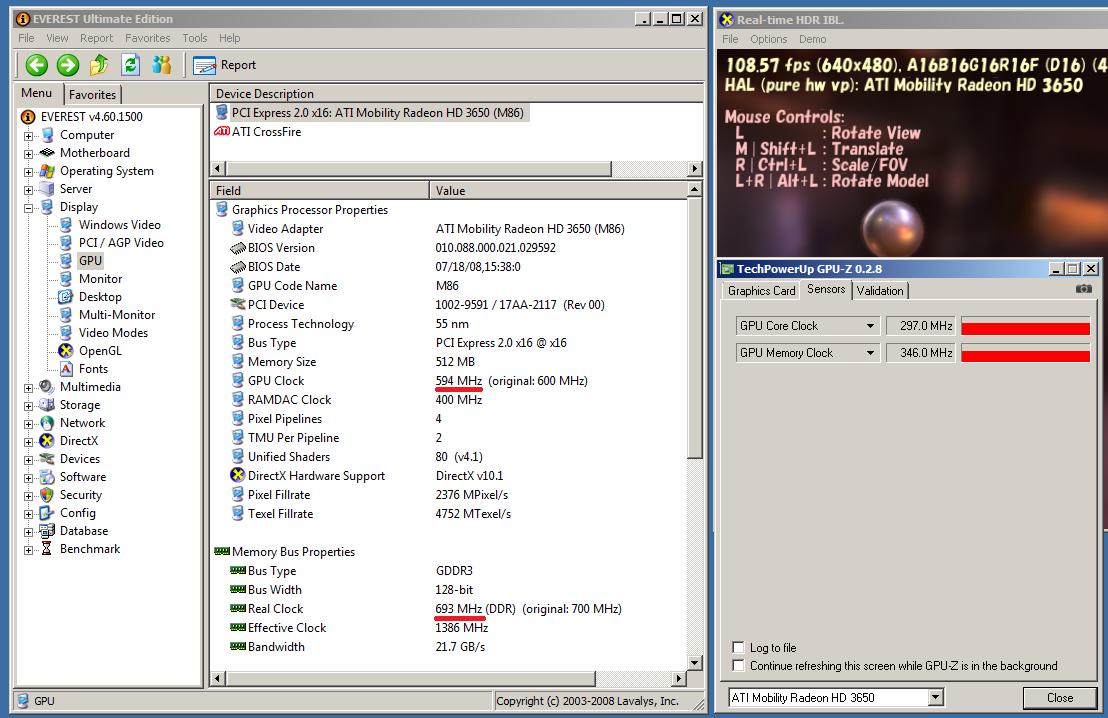Image resolution: width=1108 pixels, height=718 pixels.
Task: Click the Up one level toolbar icon
Action: [x=99, y=65]
